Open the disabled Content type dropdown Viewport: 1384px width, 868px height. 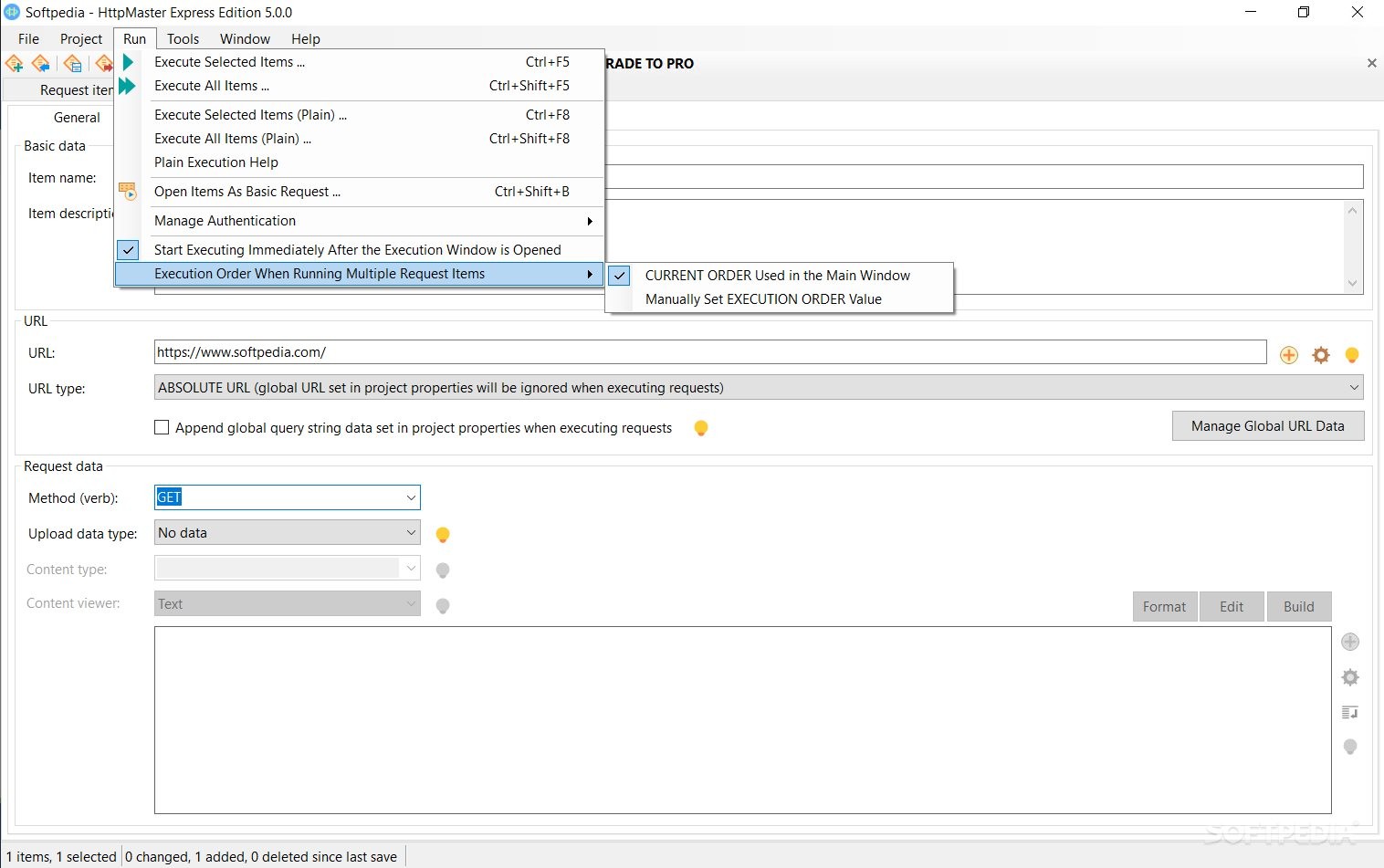pyautogui.click(x=288, y=569)
